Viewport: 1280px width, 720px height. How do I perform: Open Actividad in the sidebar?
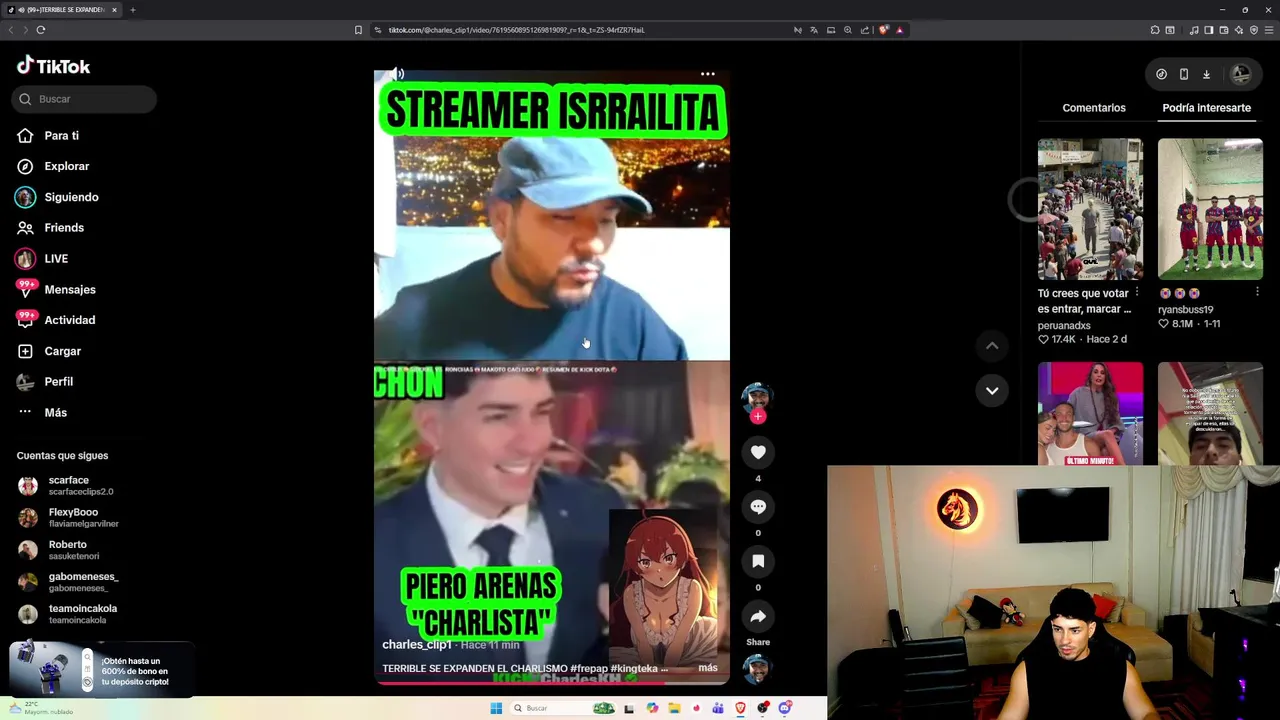pos(70,320)
